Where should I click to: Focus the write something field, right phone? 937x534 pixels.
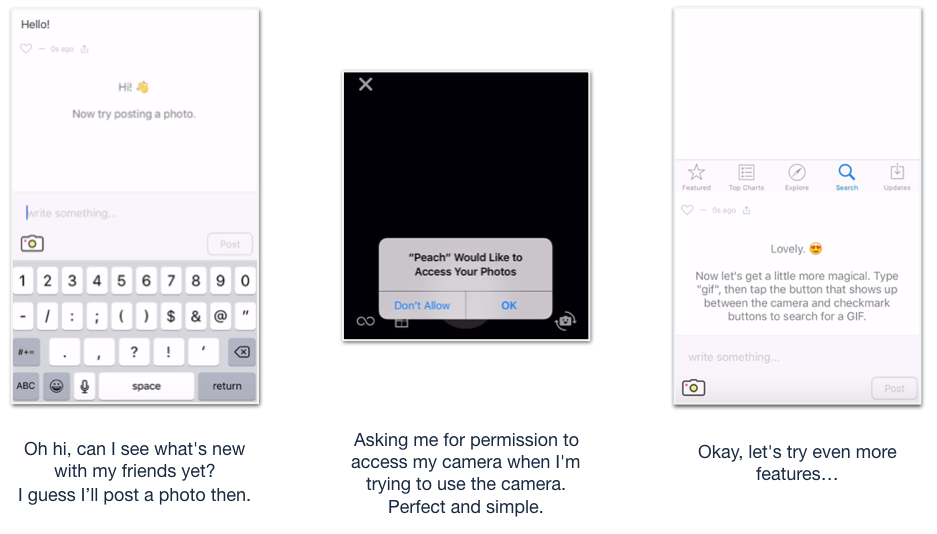(x=798, y=357)
